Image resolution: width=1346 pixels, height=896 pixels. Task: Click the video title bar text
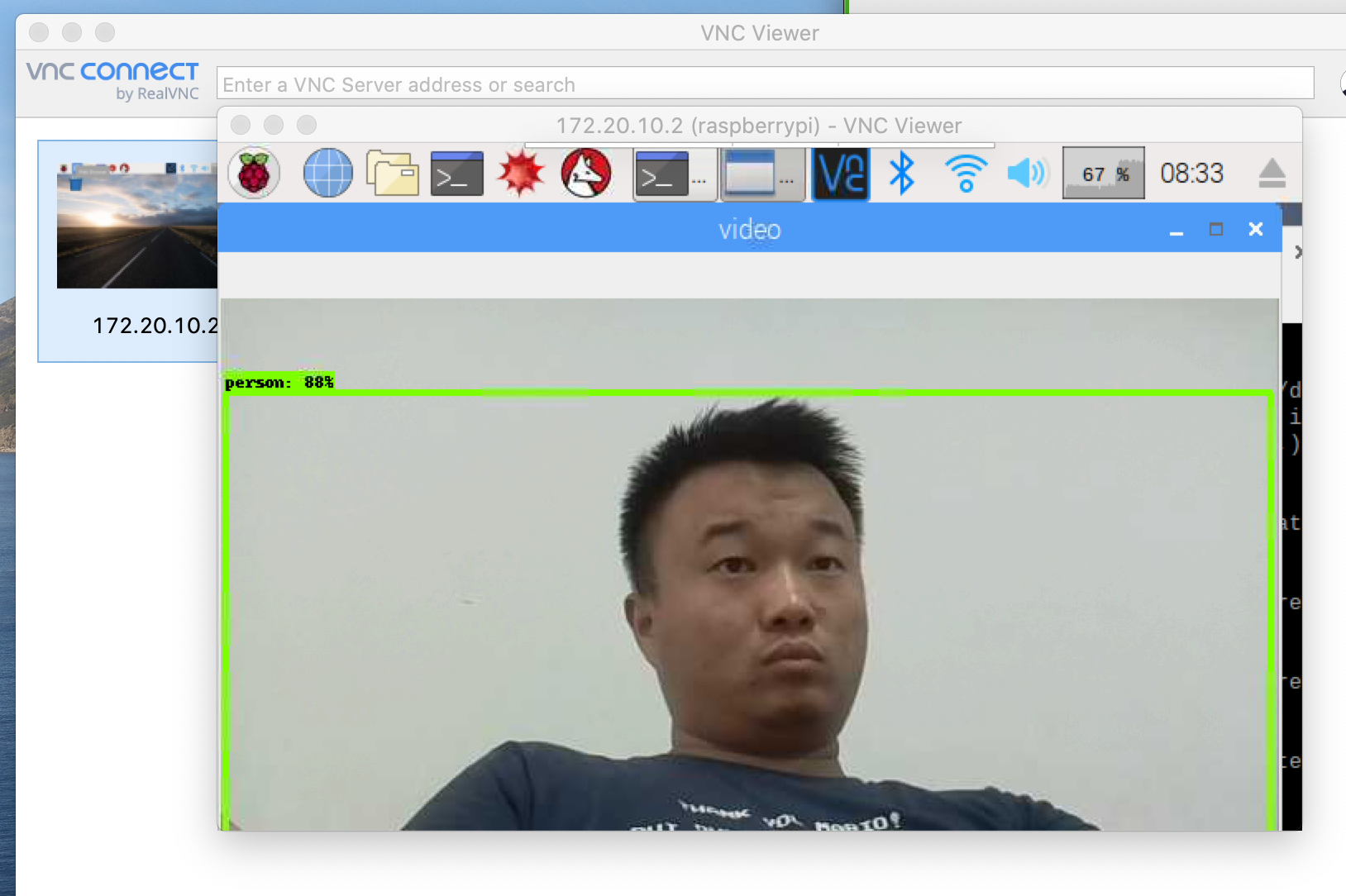tap(749, 229)
